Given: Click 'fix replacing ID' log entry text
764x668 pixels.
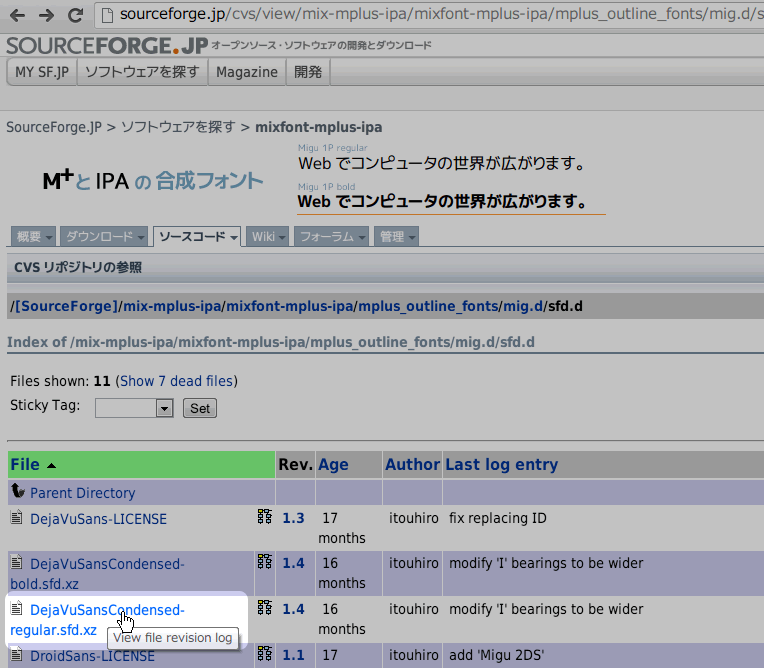Looking at the screenshot, I should [497, 517].
